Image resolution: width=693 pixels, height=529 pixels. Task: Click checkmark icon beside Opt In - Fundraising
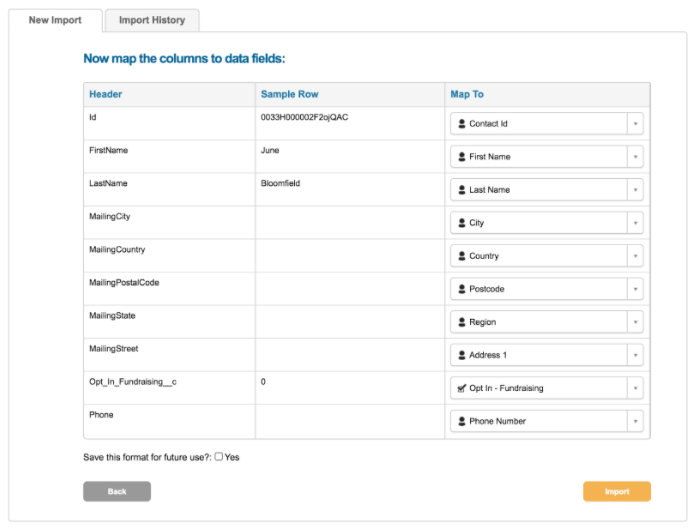[462, 388]
